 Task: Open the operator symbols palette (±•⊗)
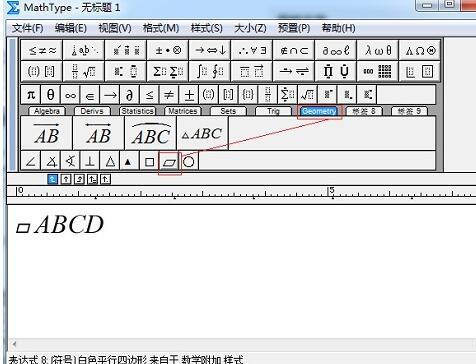[168, 50]
